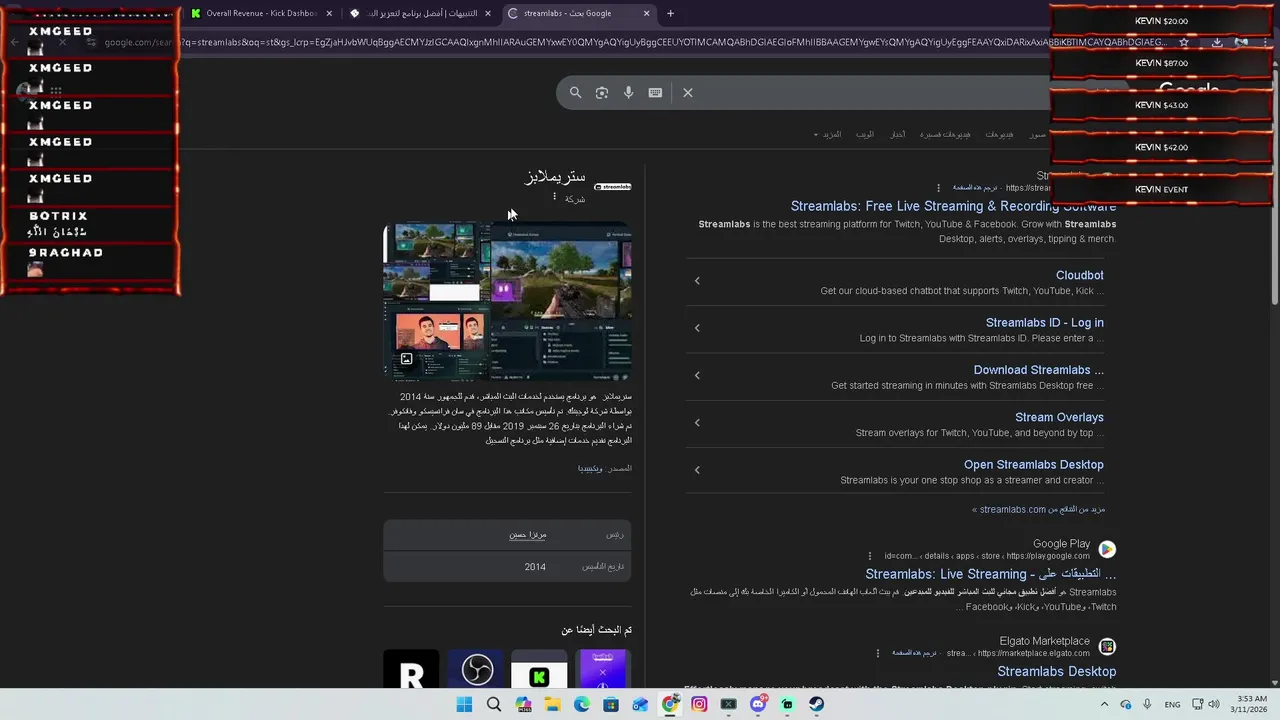Open Chrome downloads icon in toolbar
The height and width of the screenshot is (720, 1280).
coord(1217,42)
